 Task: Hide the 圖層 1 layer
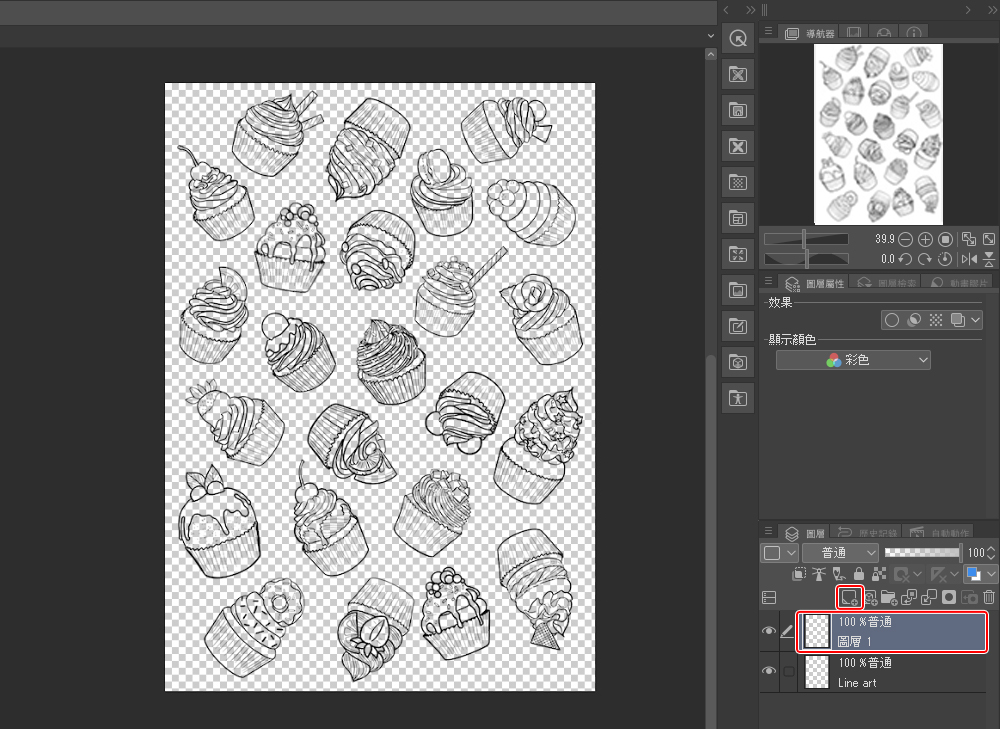pyautogui.click(x=769, y=631)
